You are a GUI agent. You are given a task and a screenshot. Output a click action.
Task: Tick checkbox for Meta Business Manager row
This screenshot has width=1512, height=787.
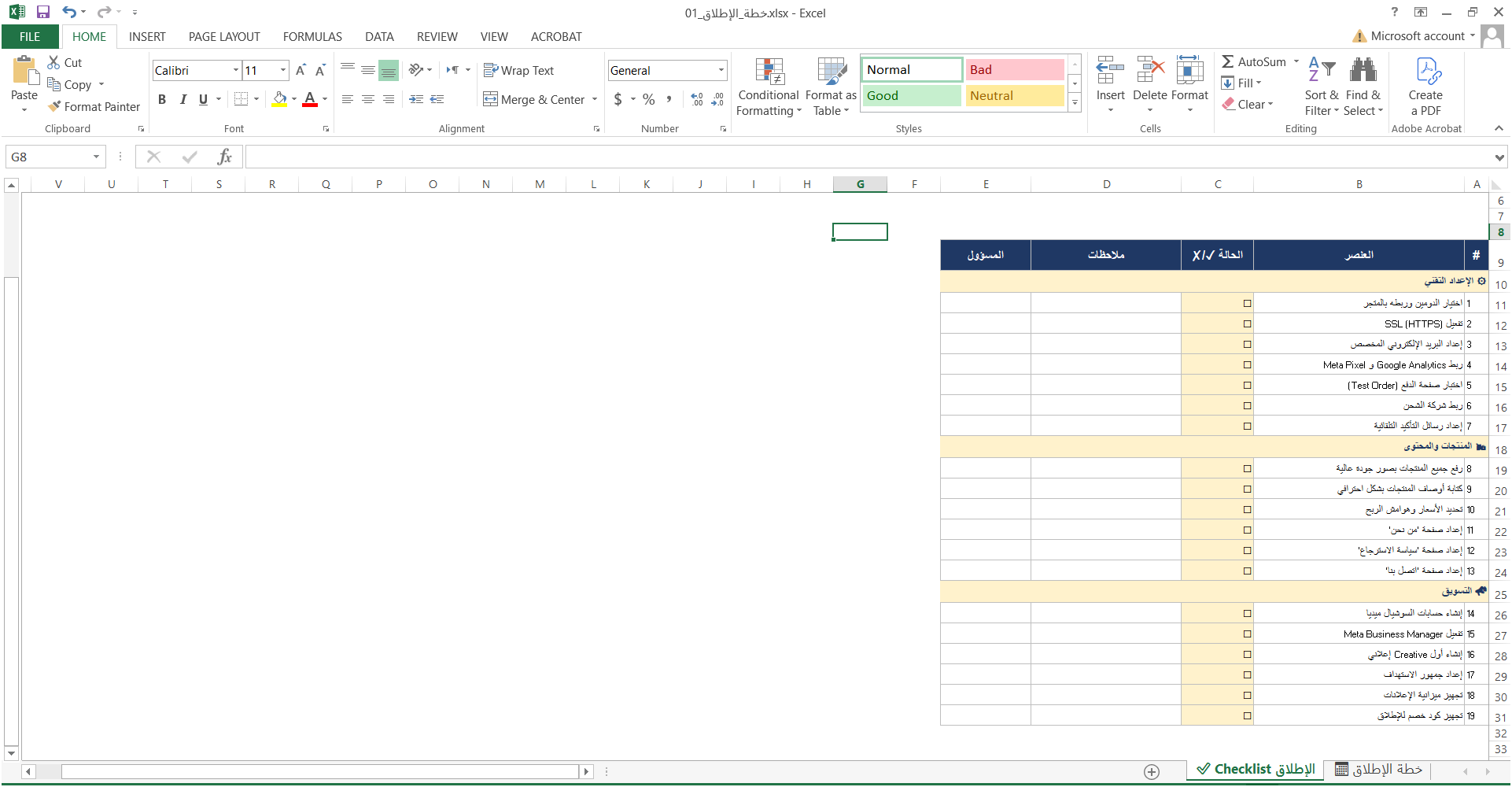point(1247,634)
